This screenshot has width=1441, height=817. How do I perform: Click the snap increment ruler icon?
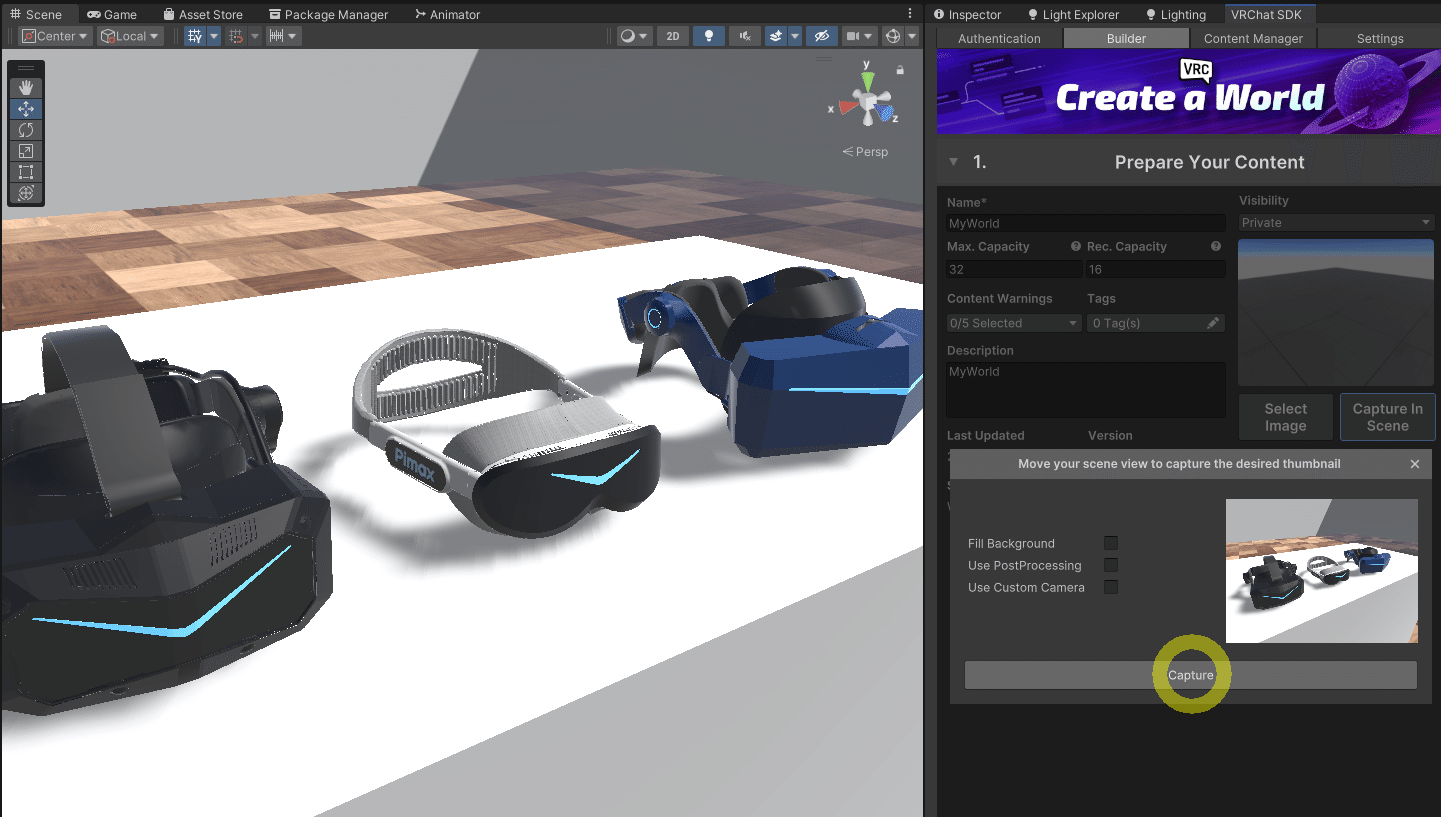278,36
